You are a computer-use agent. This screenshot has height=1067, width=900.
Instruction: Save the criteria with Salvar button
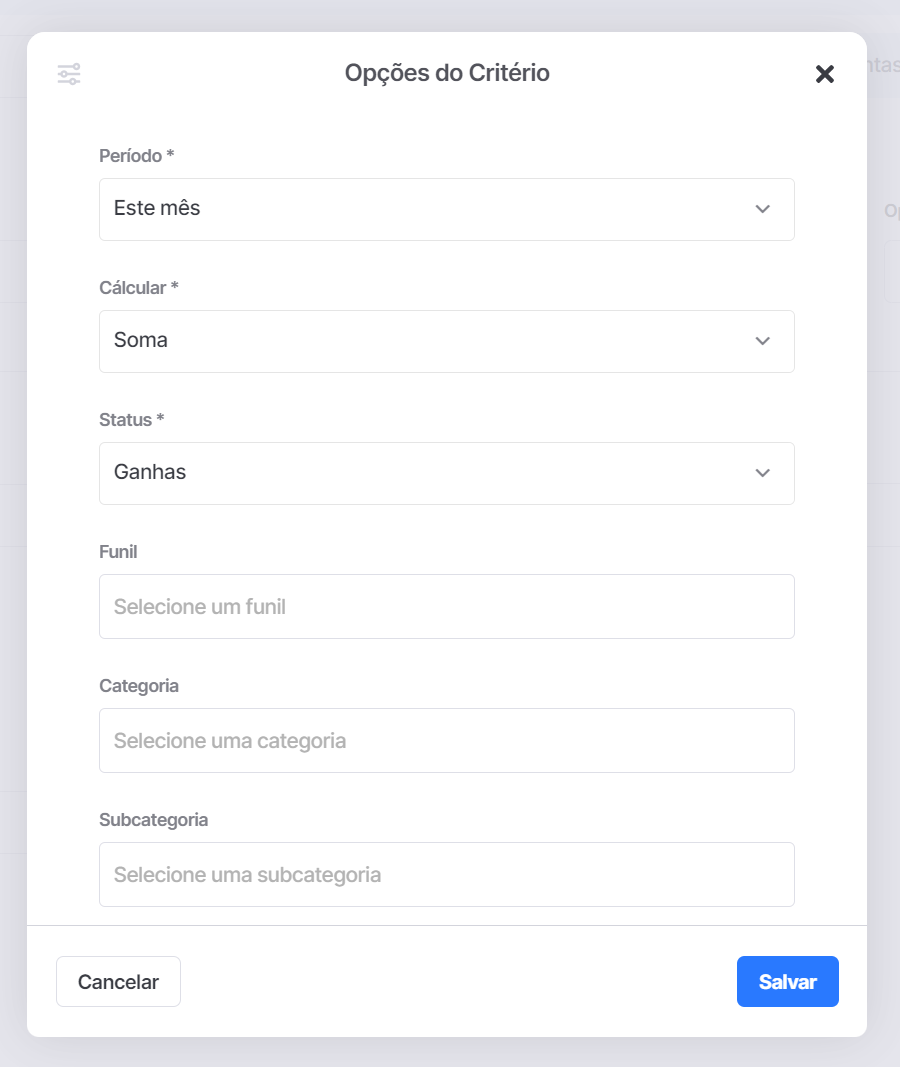788,981
